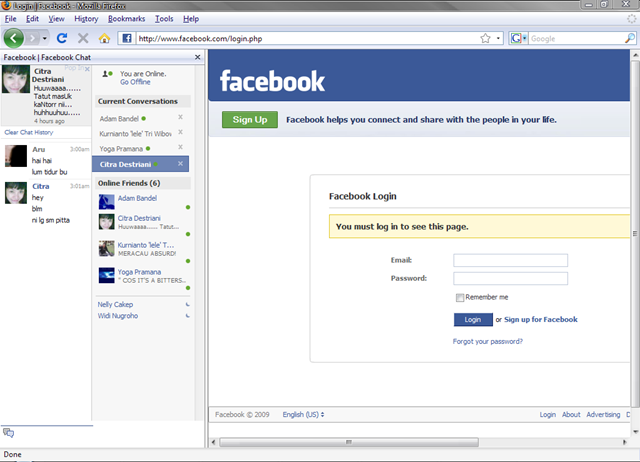
Task: Toggle the Remember me checkbox
Action: coord(460,298)
